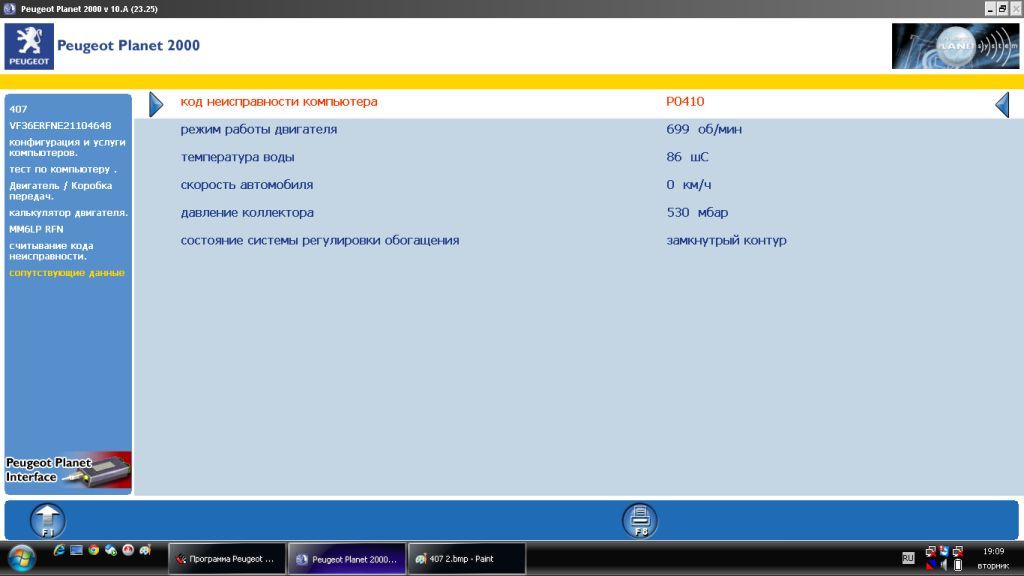Go to 'Двигатель / Коробка передач' step
Viewport: 1024px width, 576px height.
pos(61,191)
